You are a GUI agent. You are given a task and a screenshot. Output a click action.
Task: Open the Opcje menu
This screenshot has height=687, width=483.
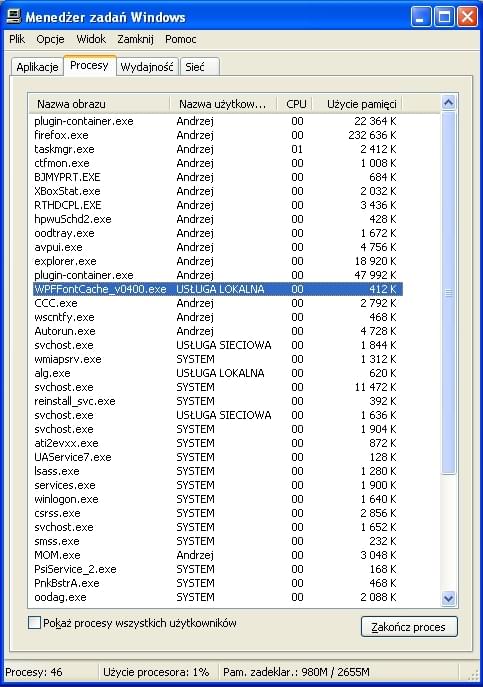[50, 39]
